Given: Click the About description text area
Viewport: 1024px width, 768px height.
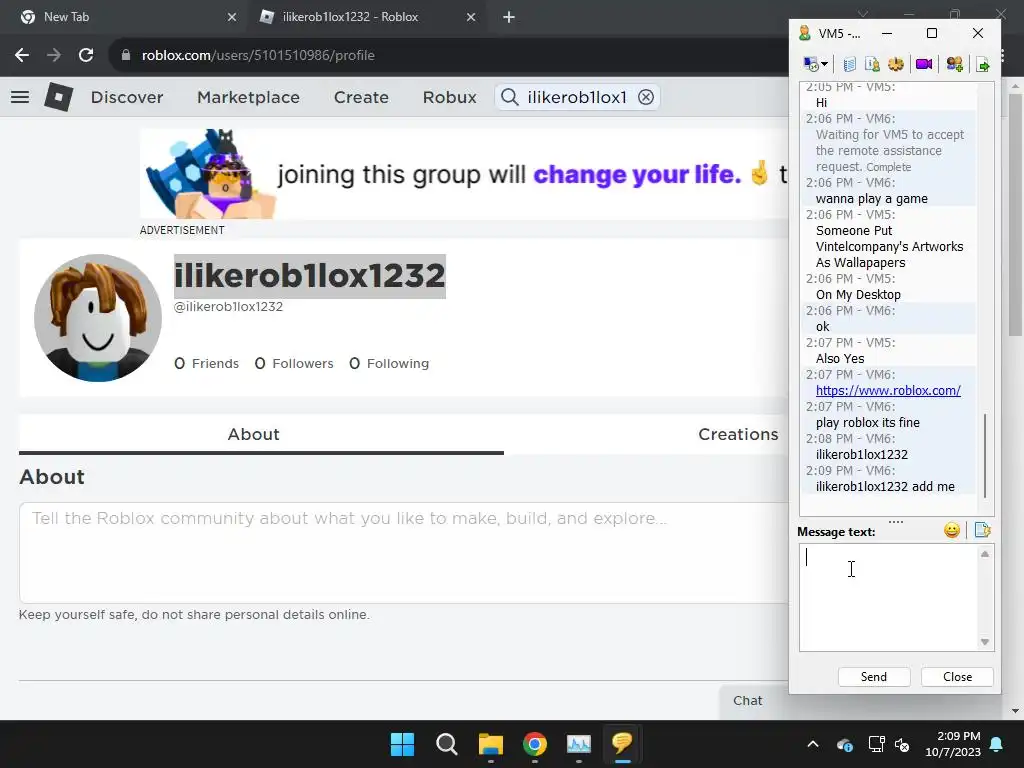Looking at the screenshot, I should 404,552.
